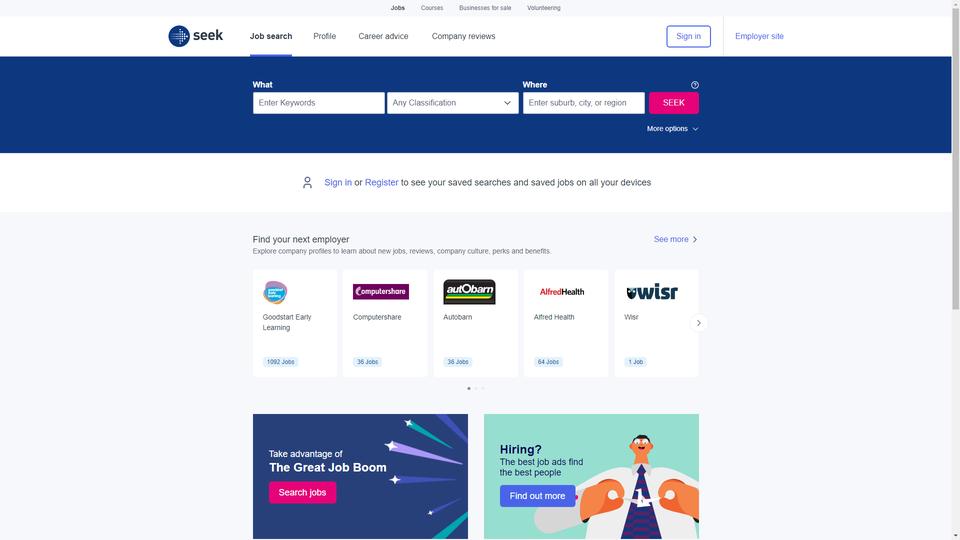Screen dimensions: 960x540
Task: Click See more employers chevron link
Action: click(x=675, y=239)
